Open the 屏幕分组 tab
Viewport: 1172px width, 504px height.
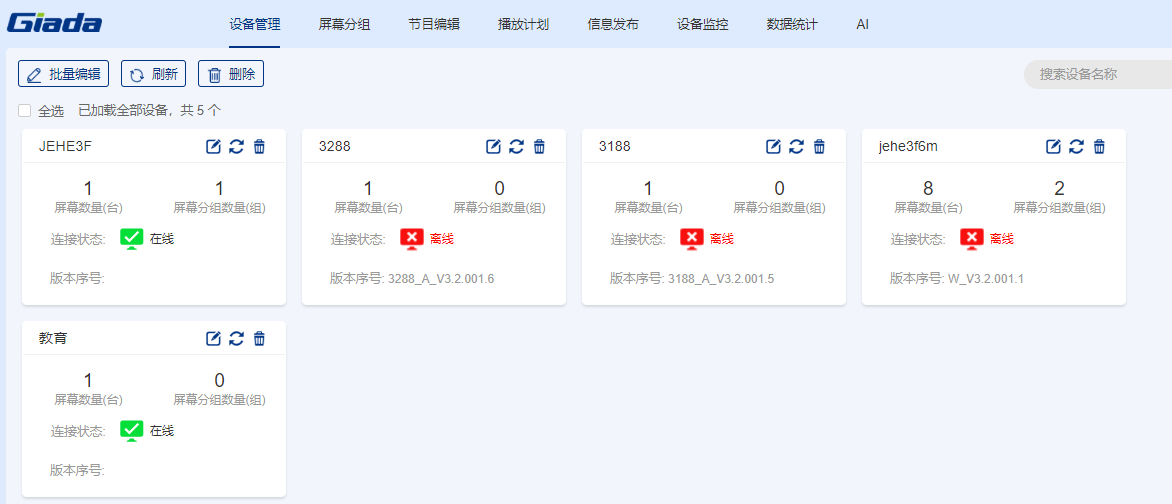click(x=344, y=24)
